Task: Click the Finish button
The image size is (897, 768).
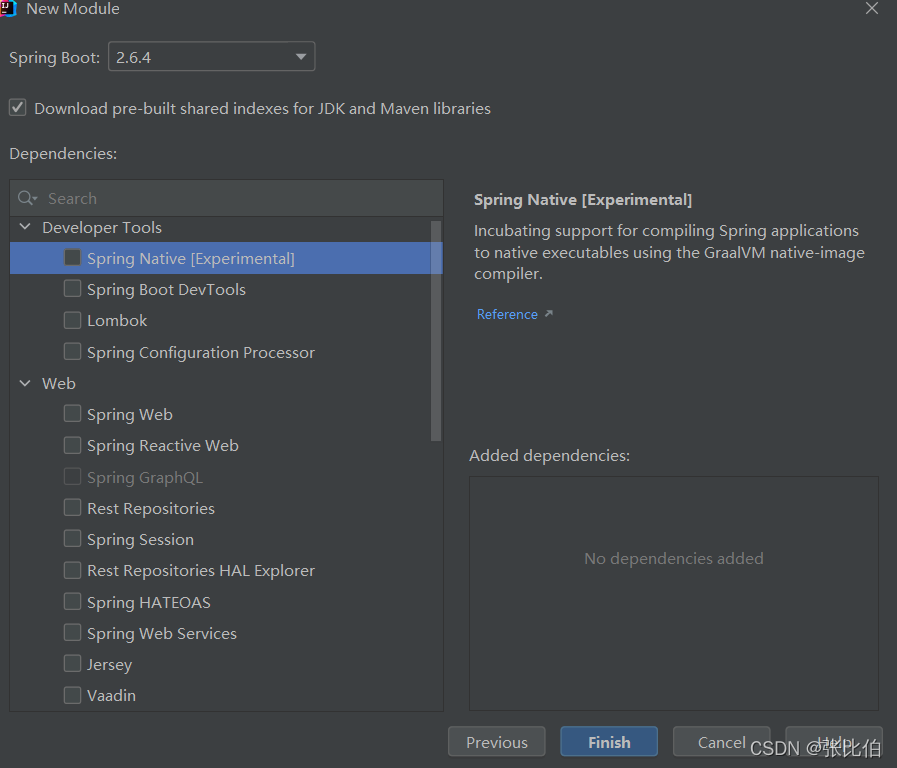Action: point(609,742)
